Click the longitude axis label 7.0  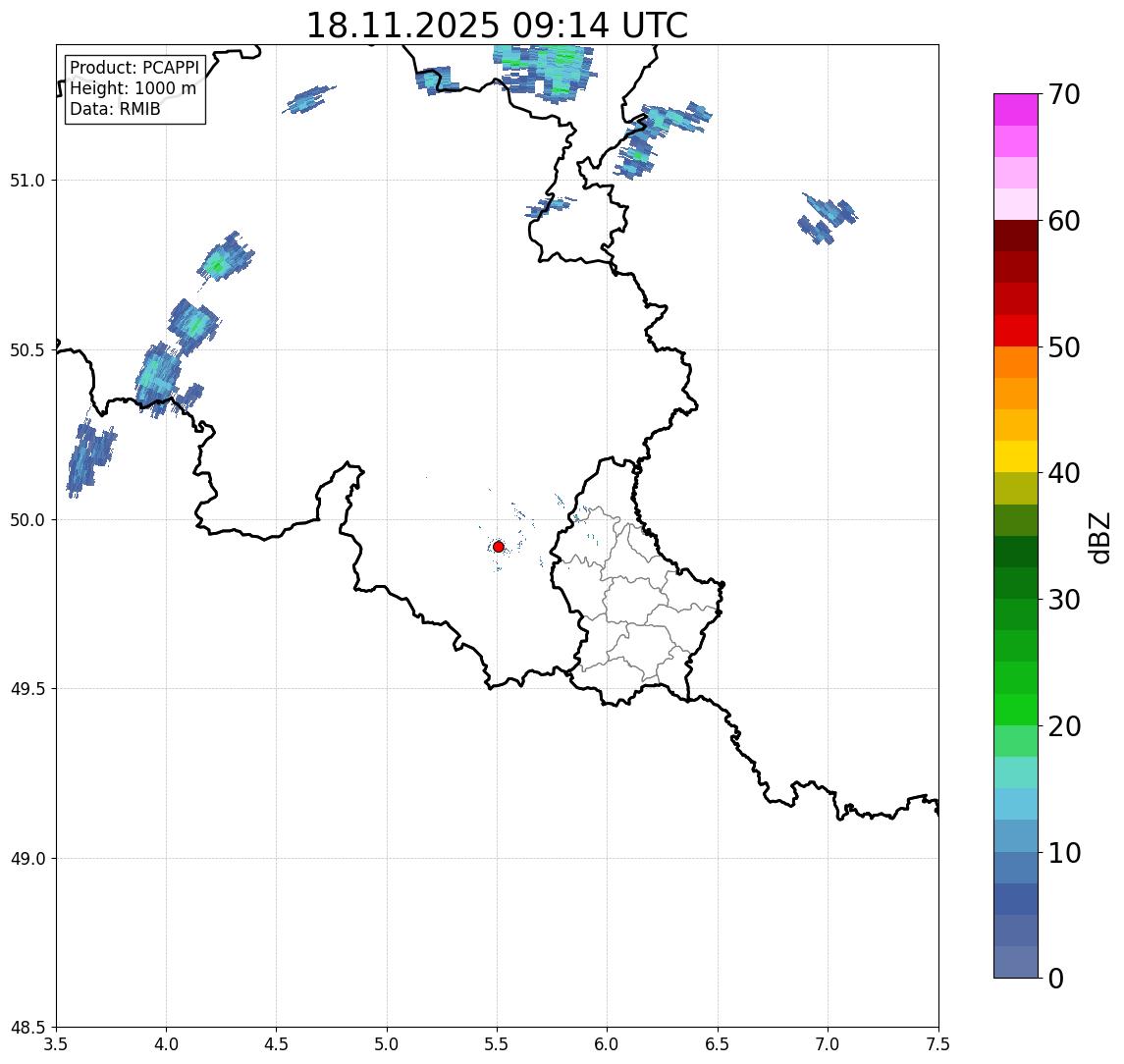click(828, 1044)
